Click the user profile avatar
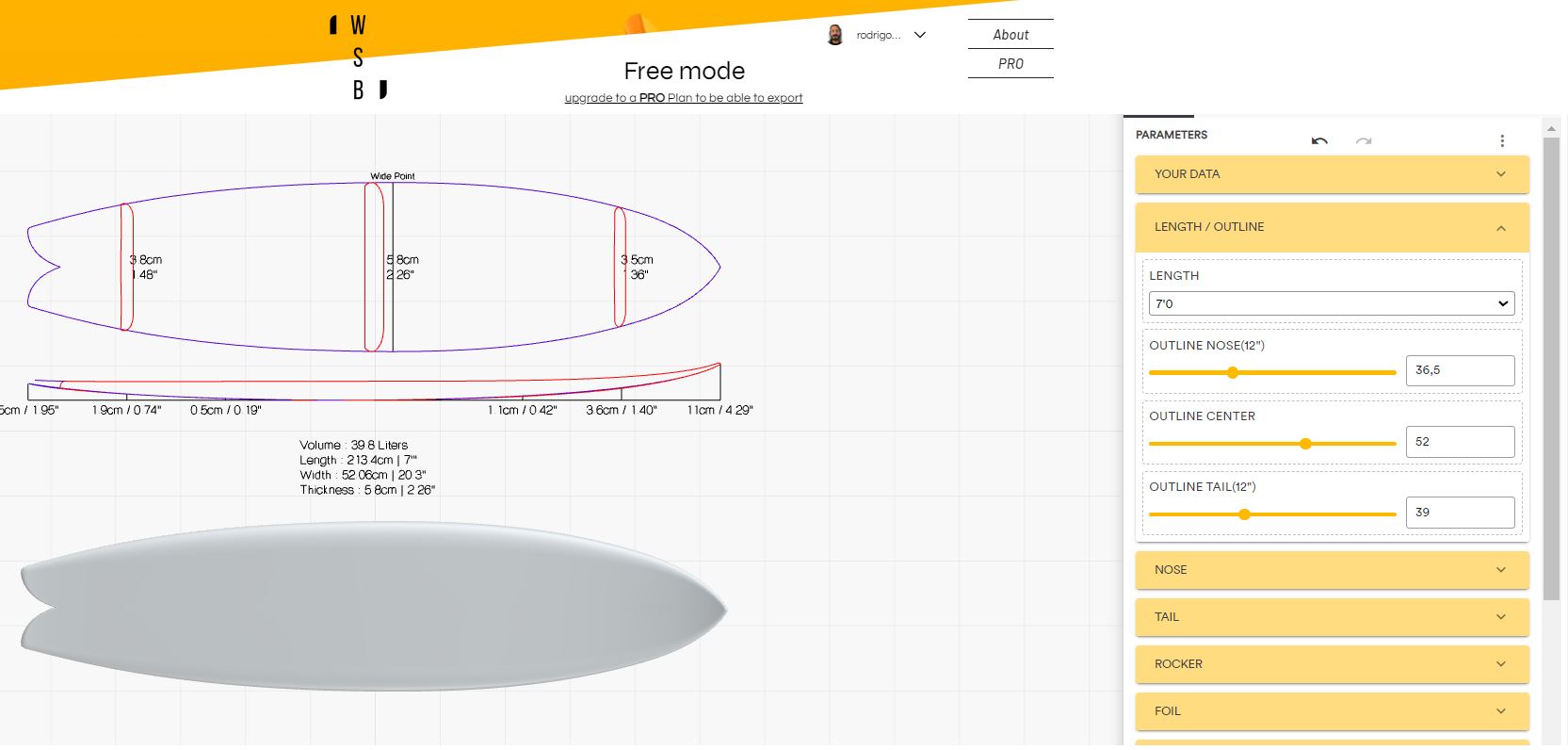1568x750 pixels. pos(834,36)
